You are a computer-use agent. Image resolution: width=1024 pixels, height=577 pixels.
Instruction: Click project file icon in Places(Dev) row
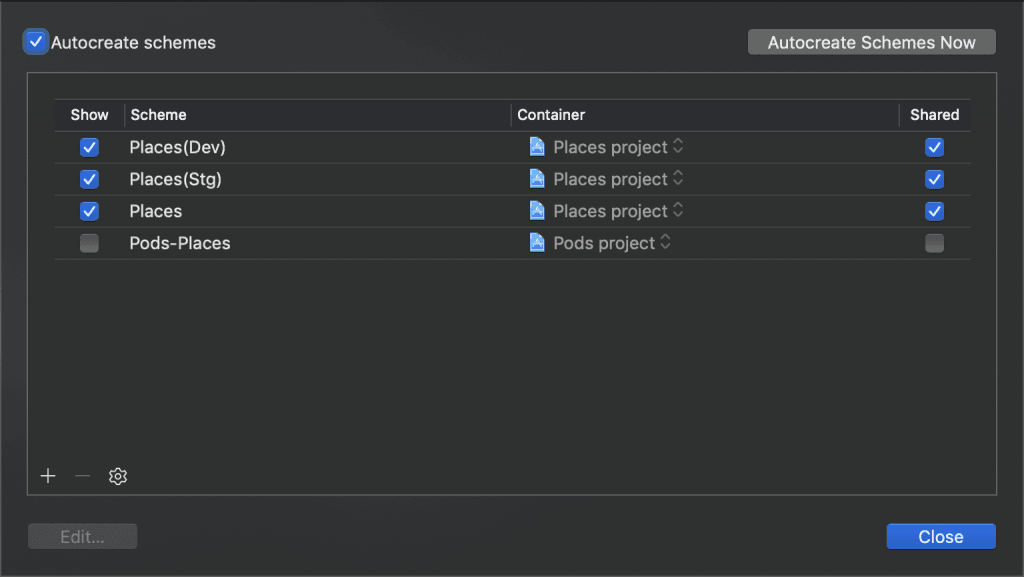(537, 147)
